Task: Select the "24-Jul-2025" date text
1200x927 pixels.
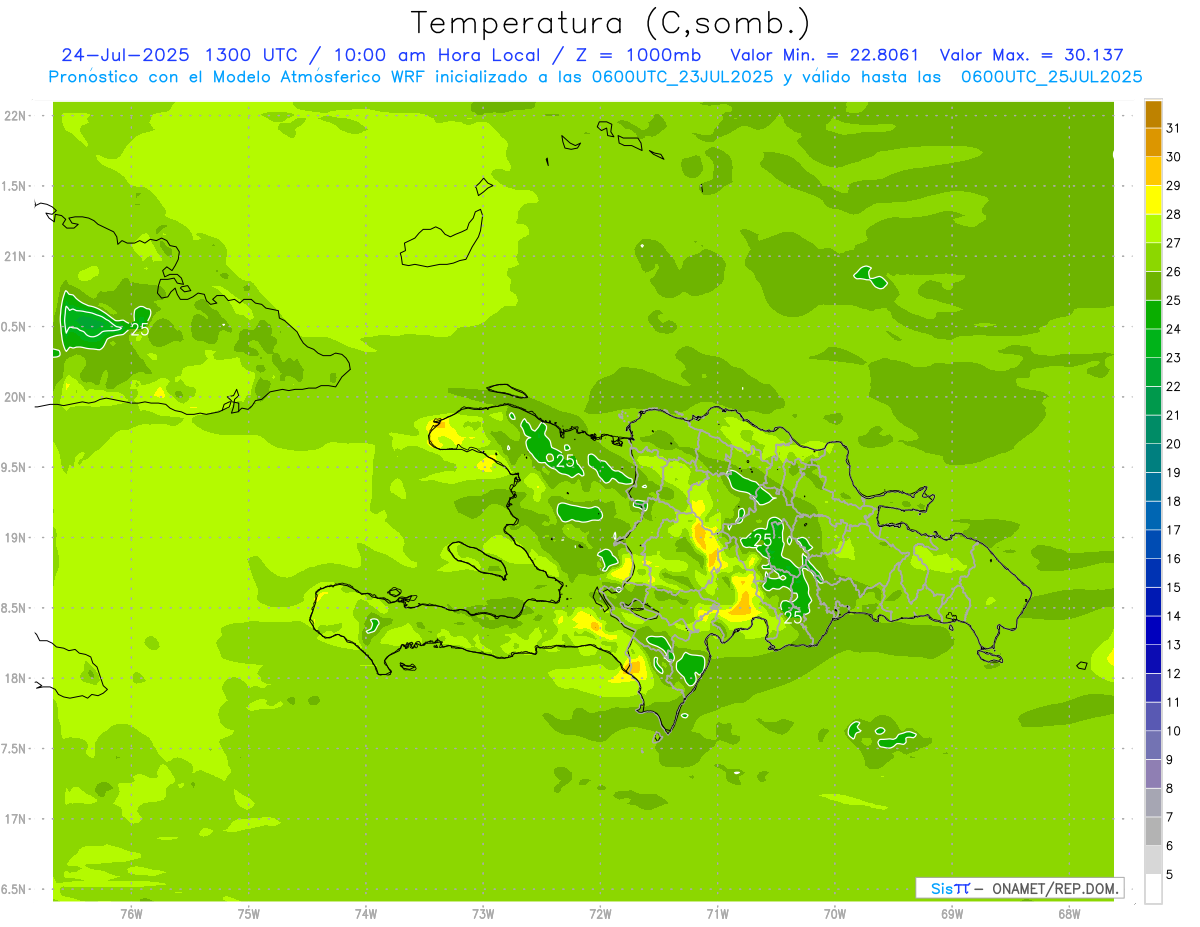Action: [x=127, y=55]
